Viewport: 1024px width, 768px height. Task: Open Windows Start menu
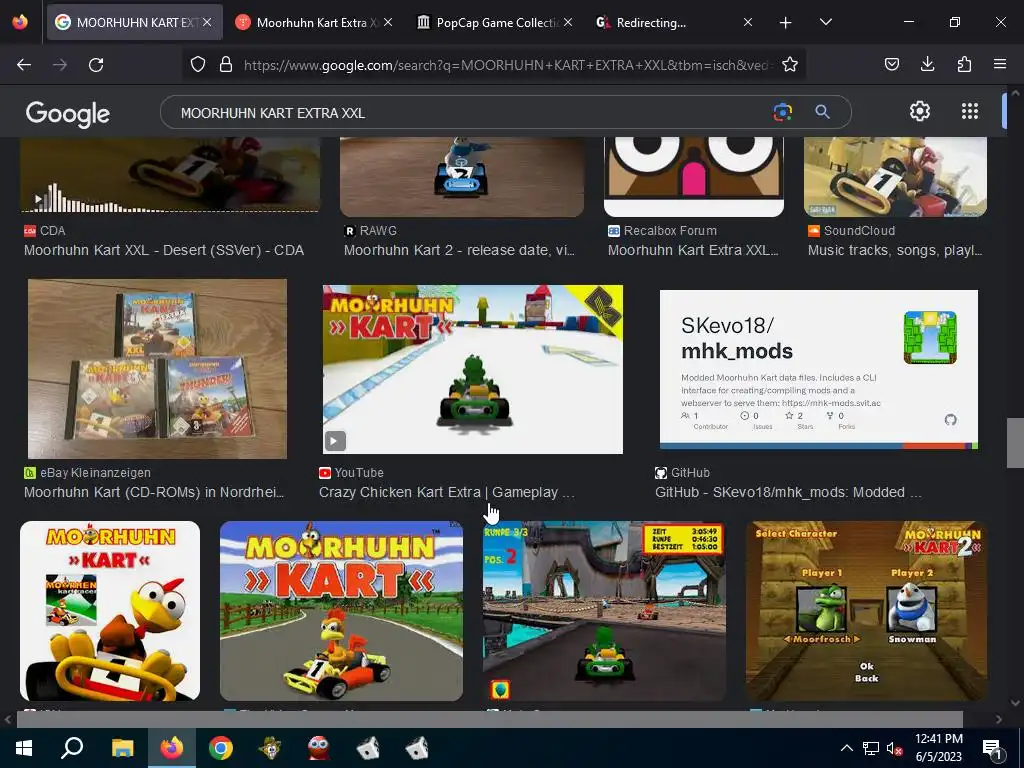tap(24, 748)
